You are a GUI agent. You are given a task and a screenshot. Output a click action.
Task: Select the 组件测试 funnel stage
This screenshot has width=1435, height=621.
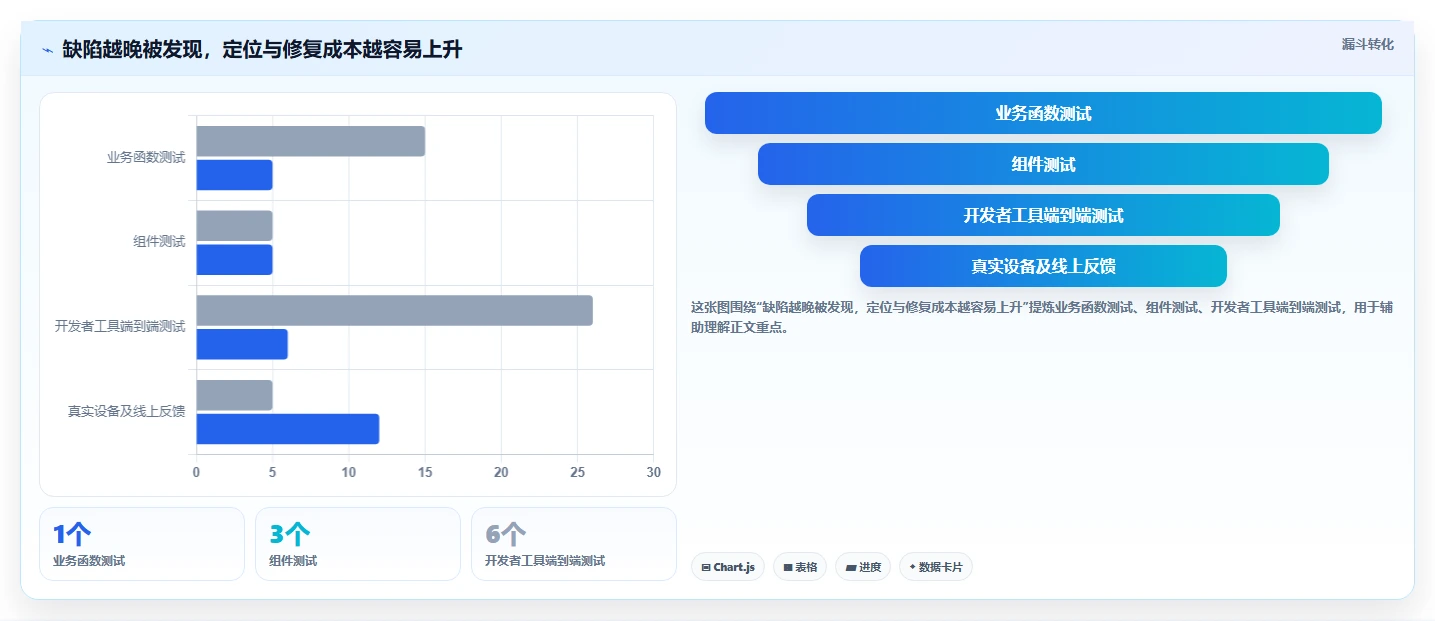[x=1043, y=164]
